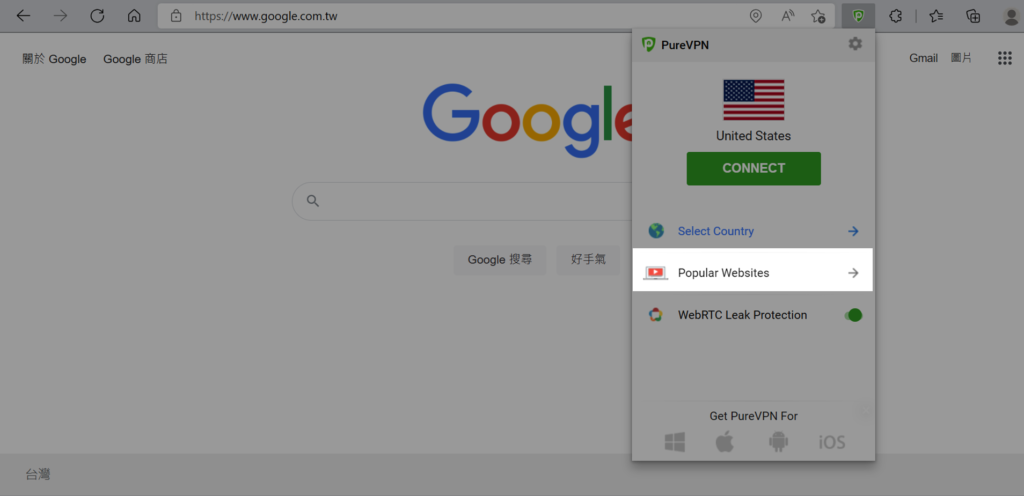
Task: Click the 台灣 footer text
Action: tap(38, 474)
